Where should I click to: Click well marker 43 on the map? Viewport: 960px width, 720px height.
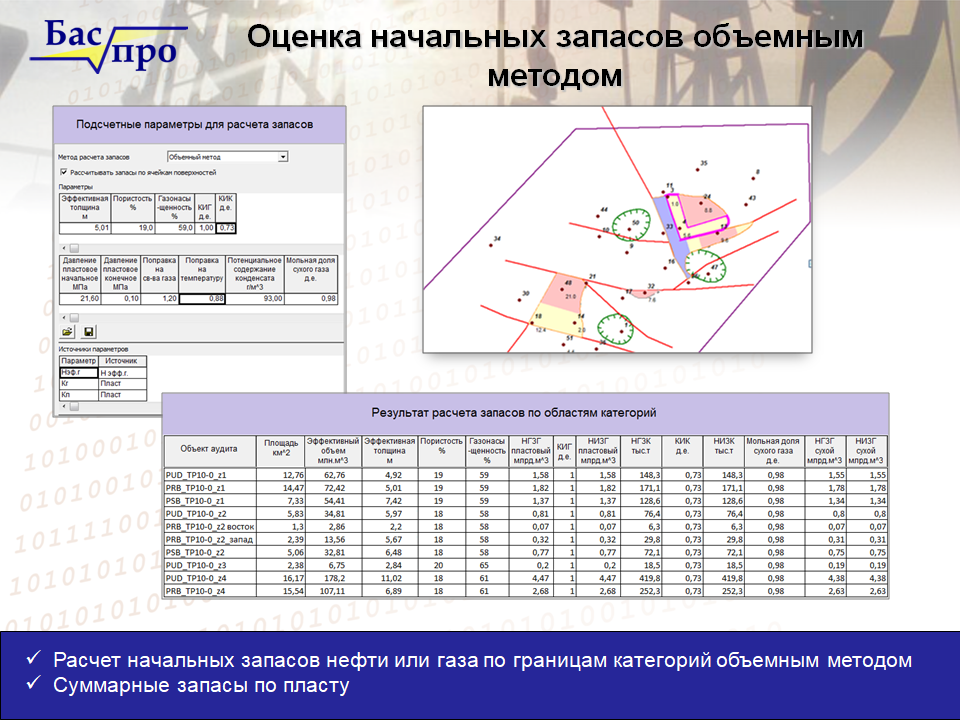tap(746, 204)
